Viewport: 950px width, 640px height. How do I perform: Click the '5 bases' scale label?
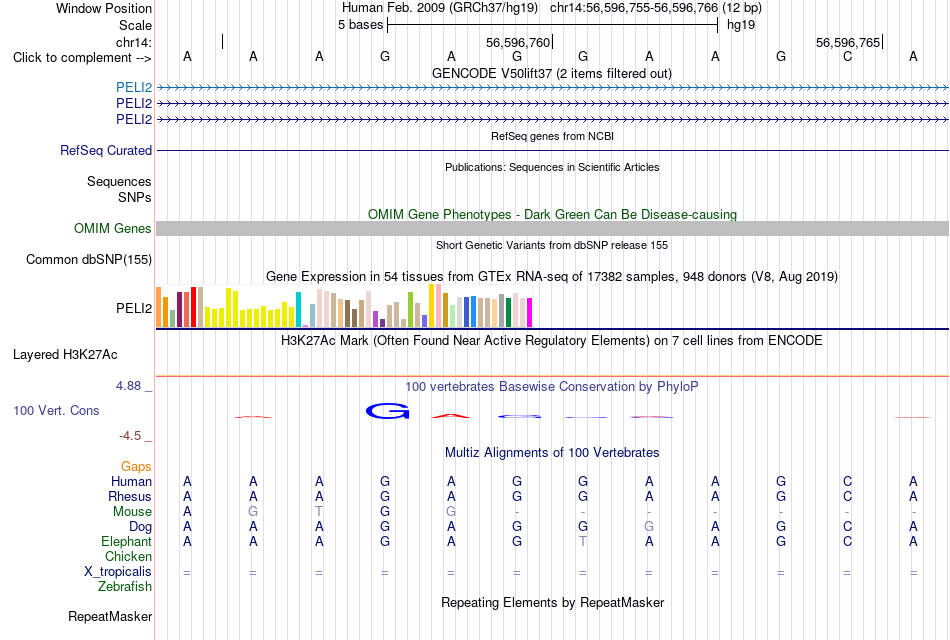pyautogui.click(x=360, y=25)
